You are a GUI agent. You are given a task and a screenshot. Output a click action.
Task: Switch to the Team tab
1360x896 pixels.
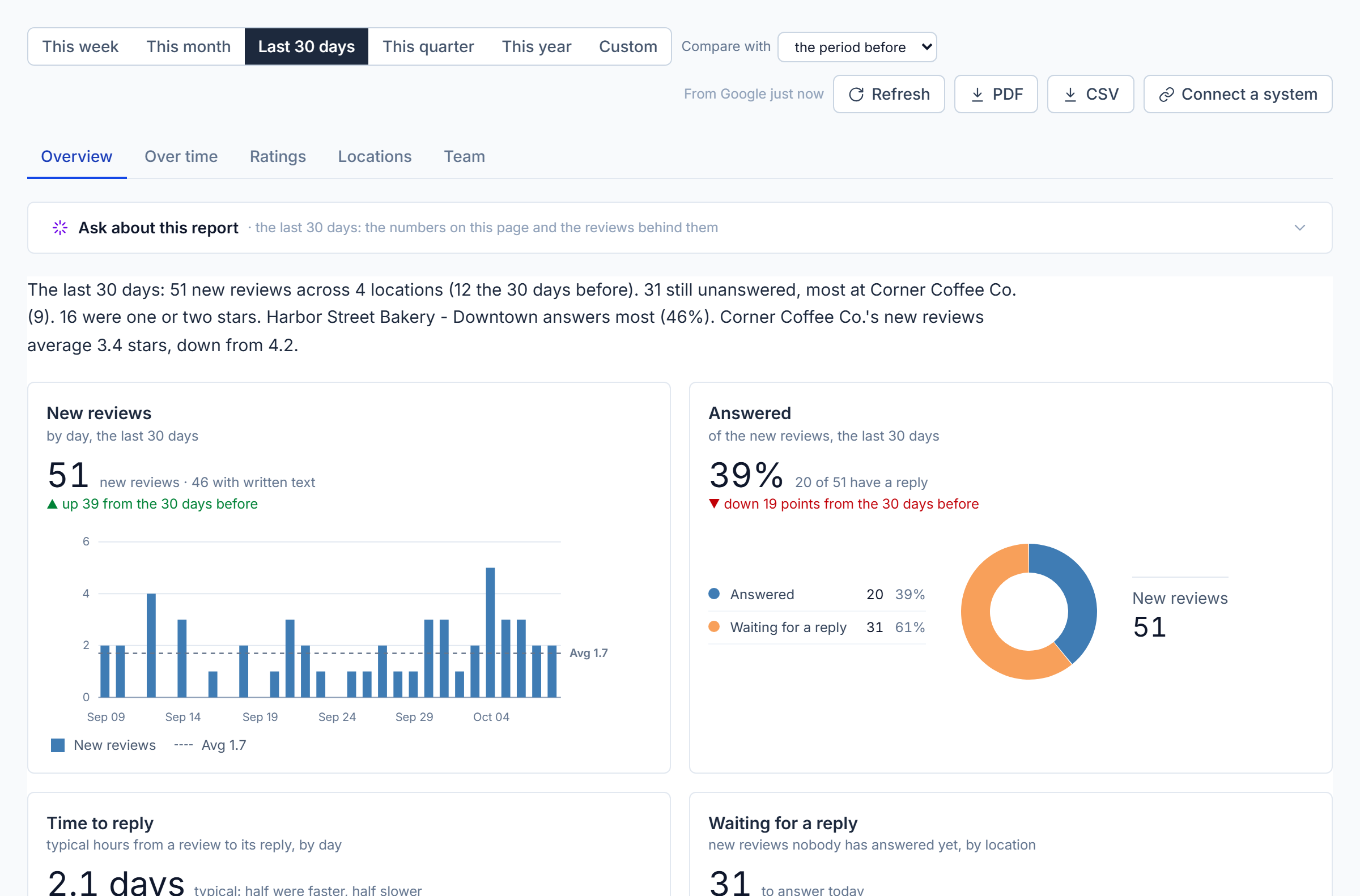click(464, 156)
